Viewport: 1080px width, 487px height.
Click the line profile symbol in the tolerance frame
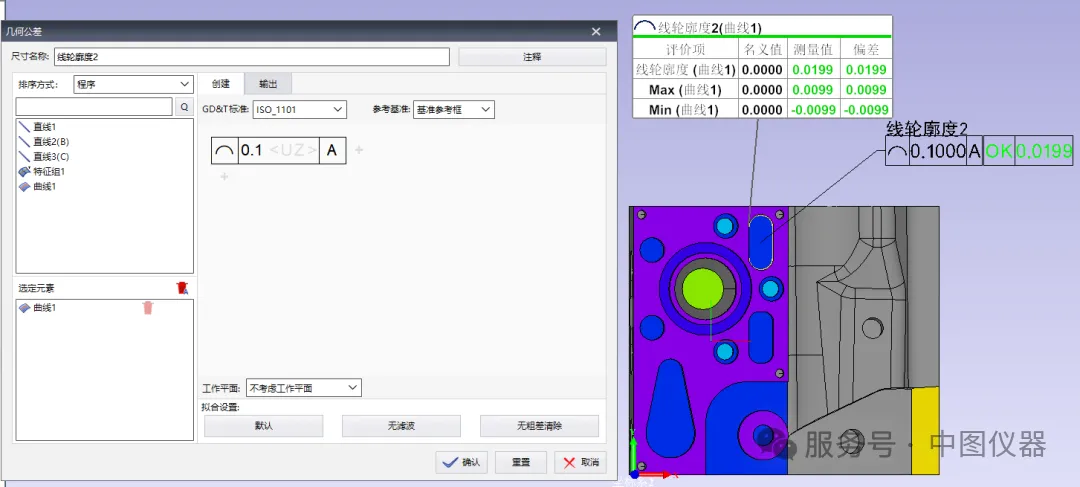[224, 151]
